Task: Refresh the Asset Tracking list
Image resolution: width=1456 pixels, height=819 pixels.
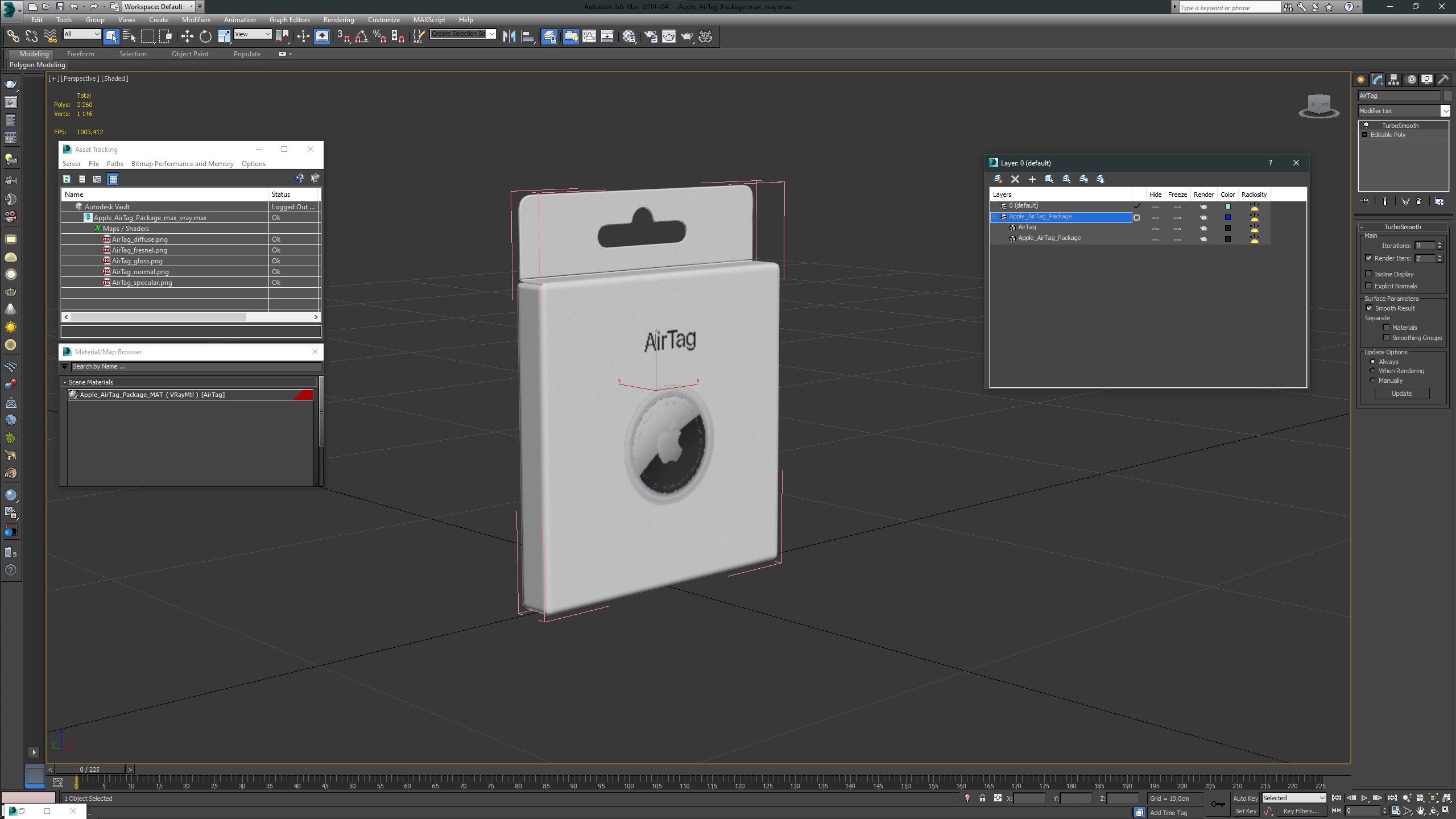Action: 67,179
